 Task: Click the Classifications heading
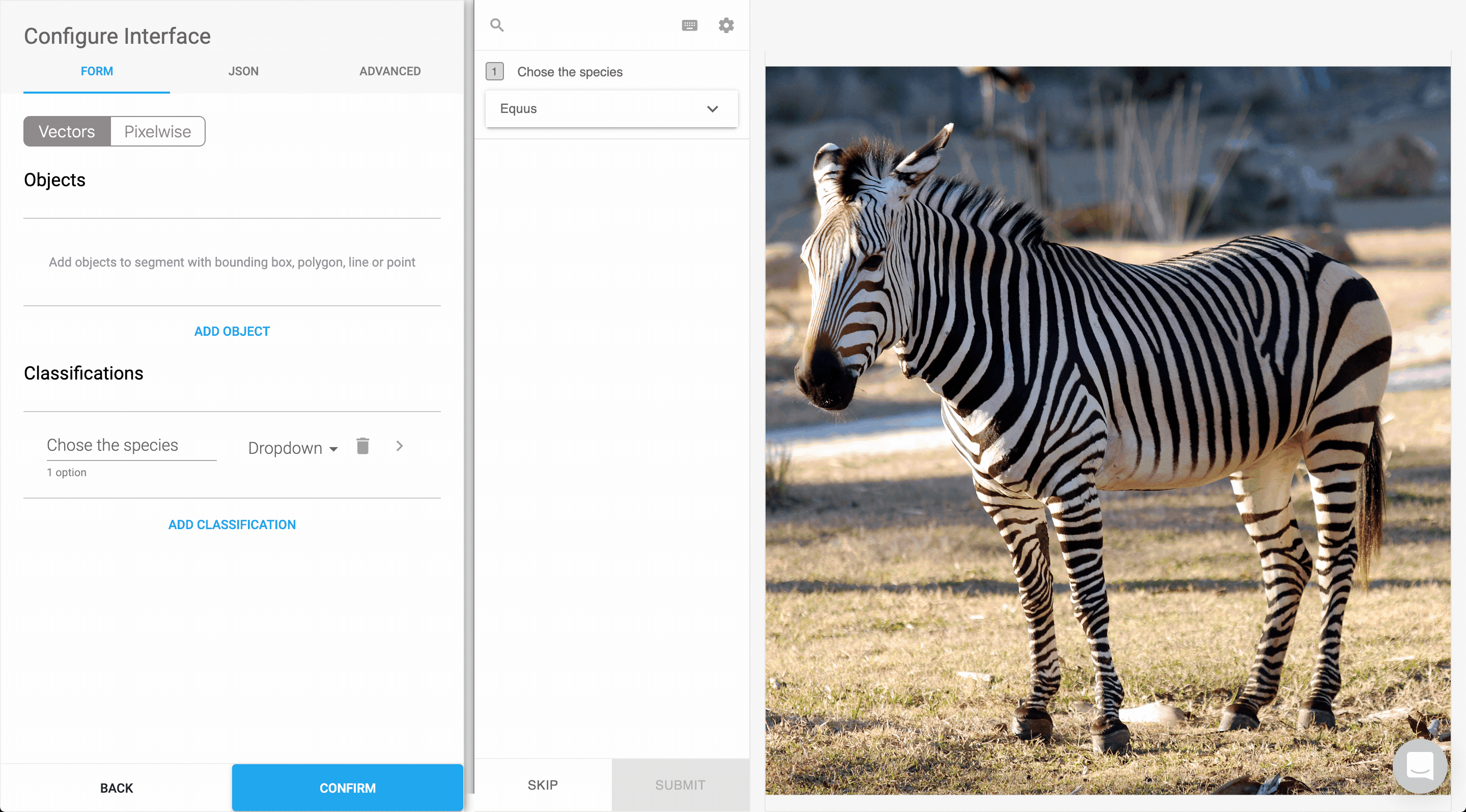click(x=83, y=373)
